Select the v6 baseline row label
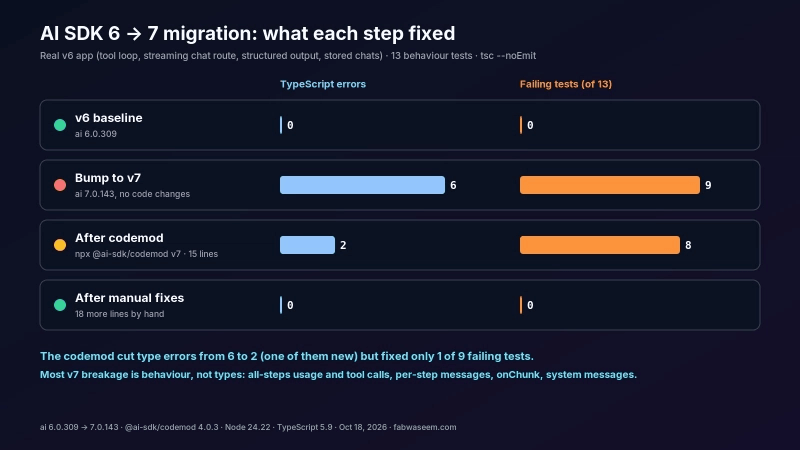This screenshot has width=800, height=450. click(x=109, y=118)
